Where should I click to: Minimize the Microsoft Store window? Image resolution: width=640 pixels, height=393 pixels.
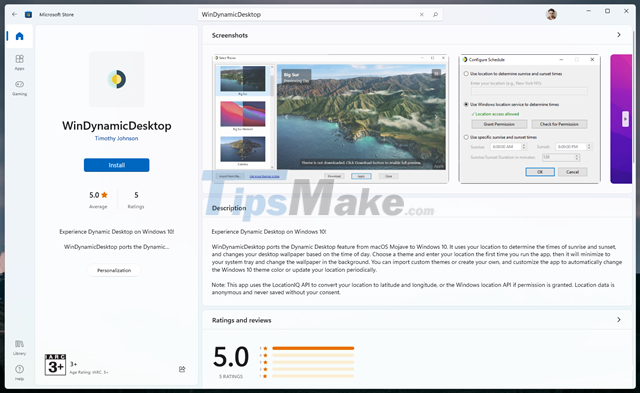[x=589, y=11]
